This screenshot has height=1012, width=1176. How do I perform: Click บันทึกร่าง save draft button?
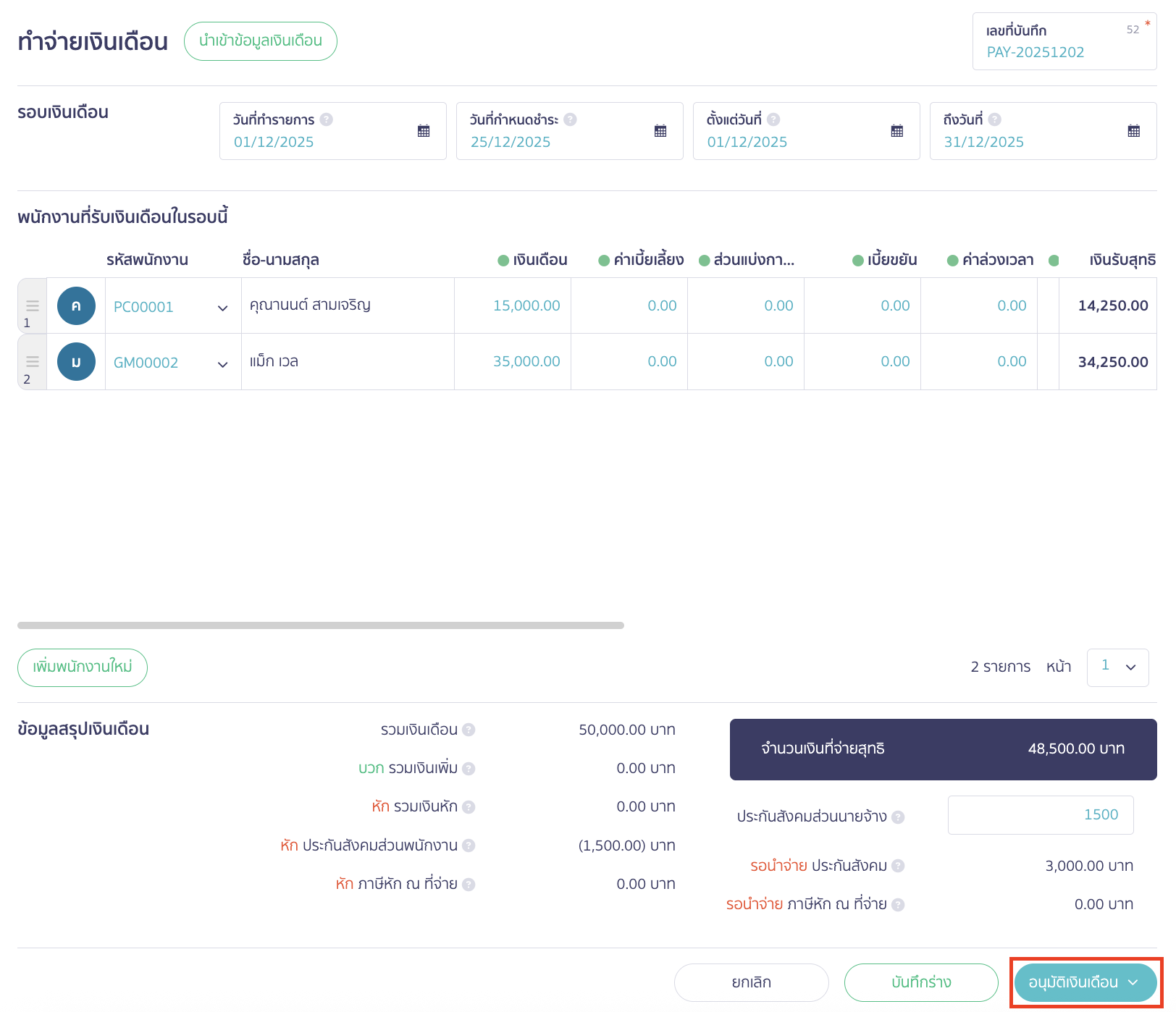[x=921, y=982]
